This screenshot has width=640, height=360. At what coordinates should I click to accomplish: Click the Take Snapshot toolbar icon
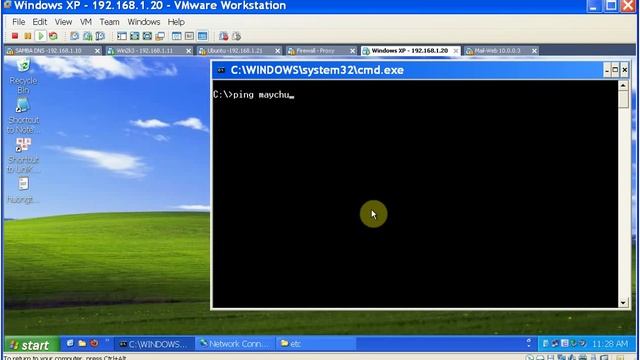click(x=74, y=36)
